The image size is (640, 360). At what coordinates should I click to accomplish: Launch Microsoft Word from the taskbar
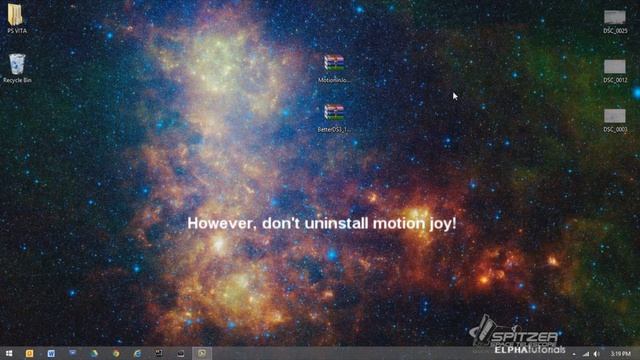click(x=51, y=353)
